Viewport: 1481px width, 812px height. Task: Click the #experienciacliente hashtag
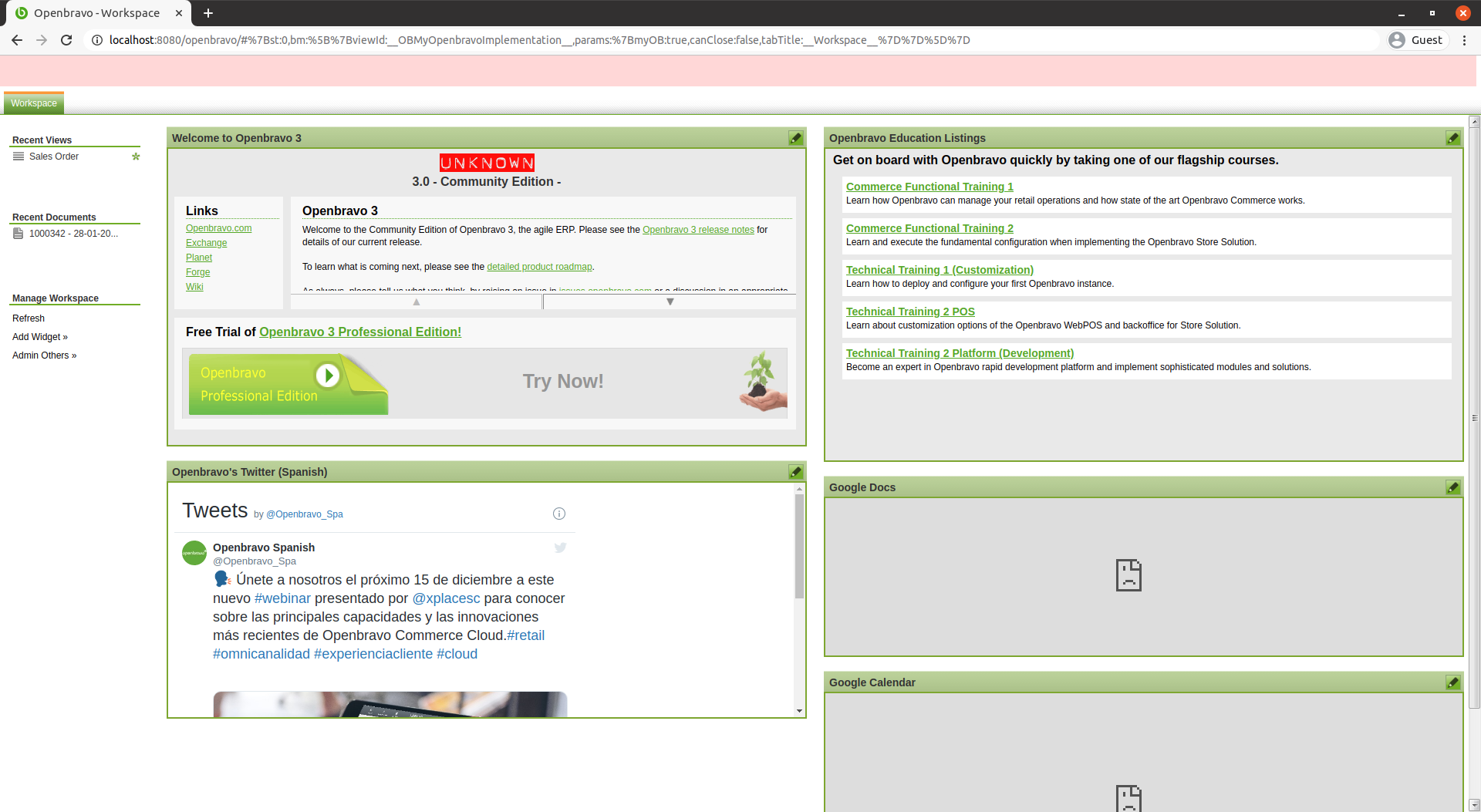373,654
